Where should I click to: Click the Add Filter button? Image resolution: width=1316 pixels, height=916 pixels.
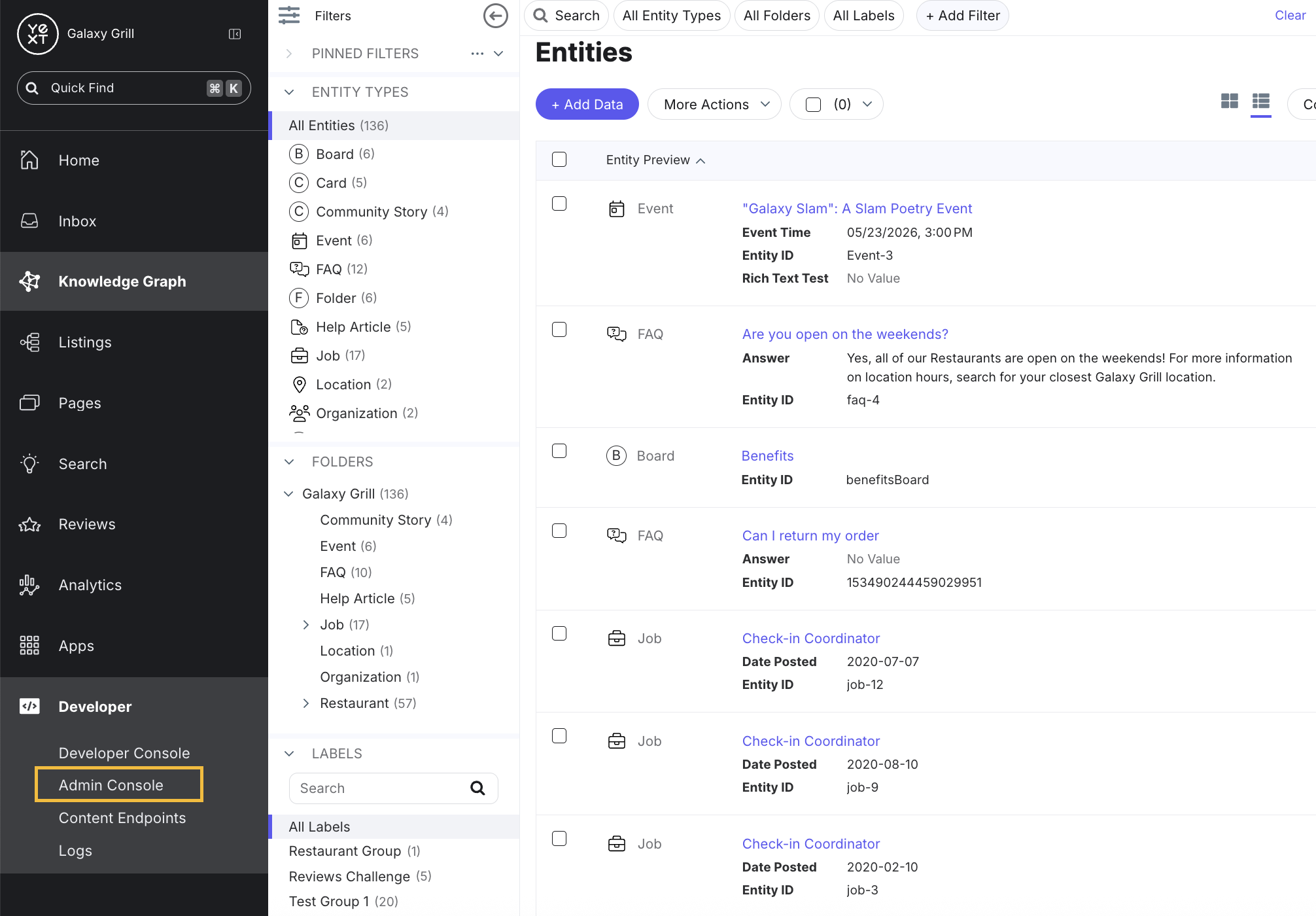963,16
